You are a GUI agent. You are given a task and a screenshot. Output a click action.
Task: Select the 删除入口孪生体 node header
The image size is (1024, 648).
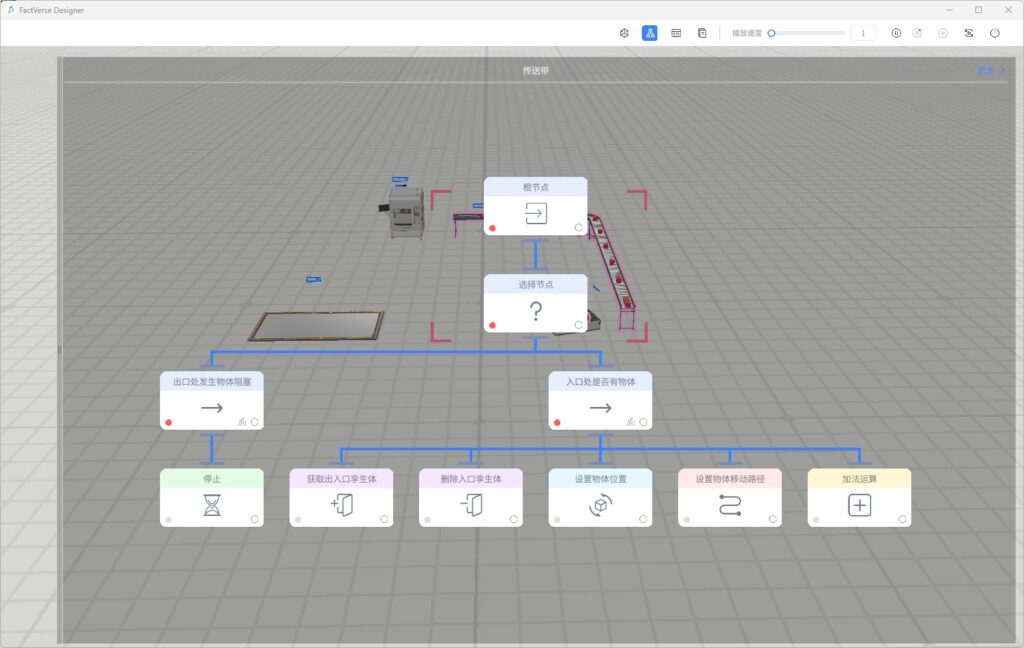470,478
